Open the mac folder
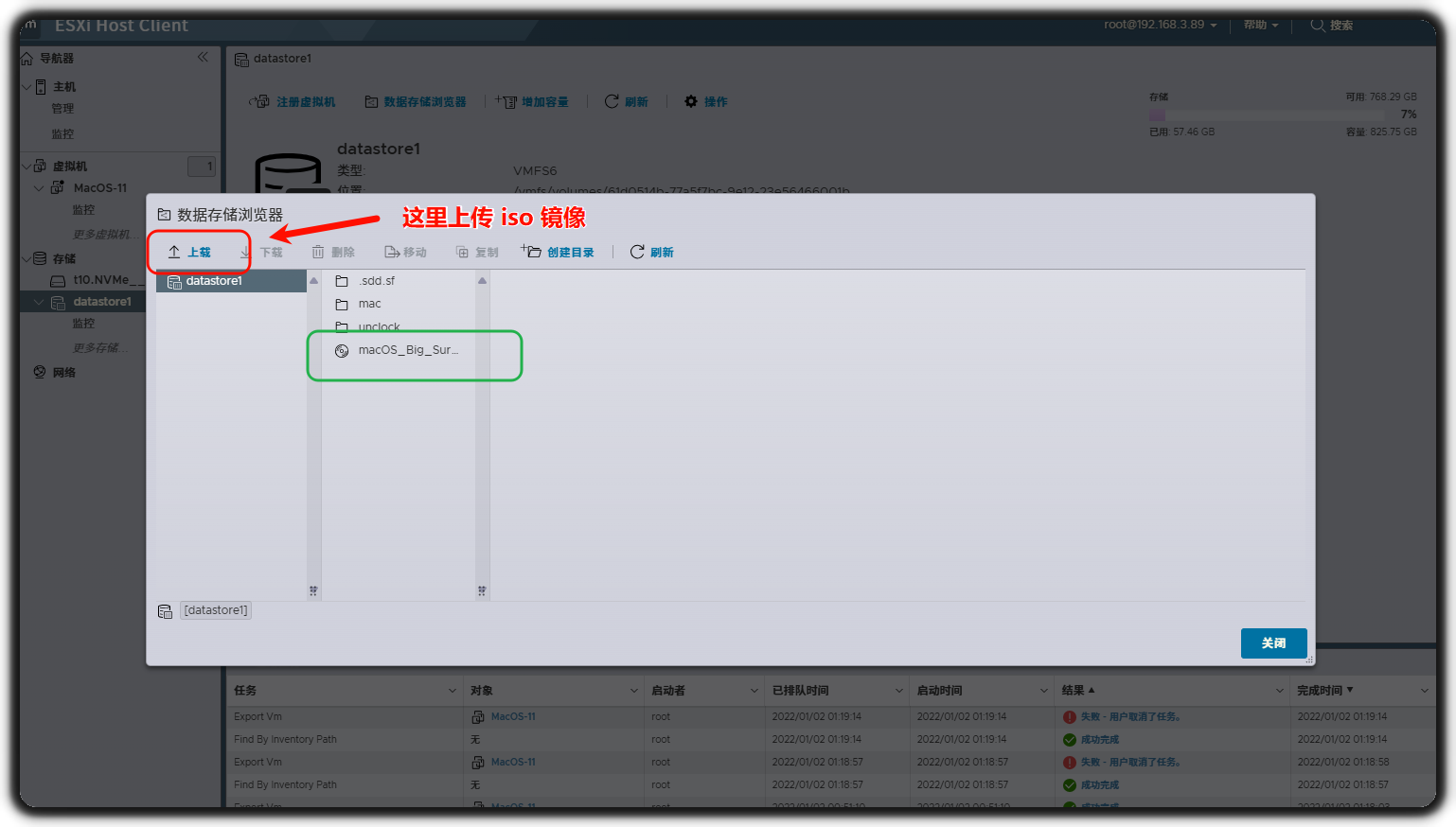Screen dimensions: 1456x827 [369, 304]
